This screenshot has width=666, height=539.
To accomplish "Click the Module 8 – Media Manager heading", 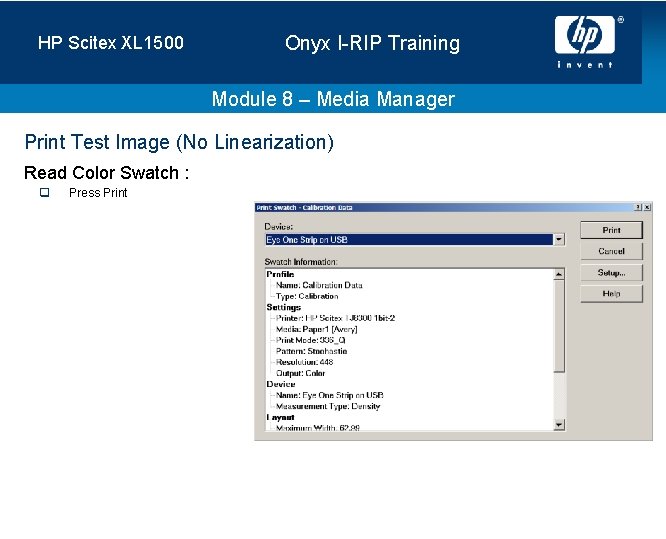I will 333,99.
